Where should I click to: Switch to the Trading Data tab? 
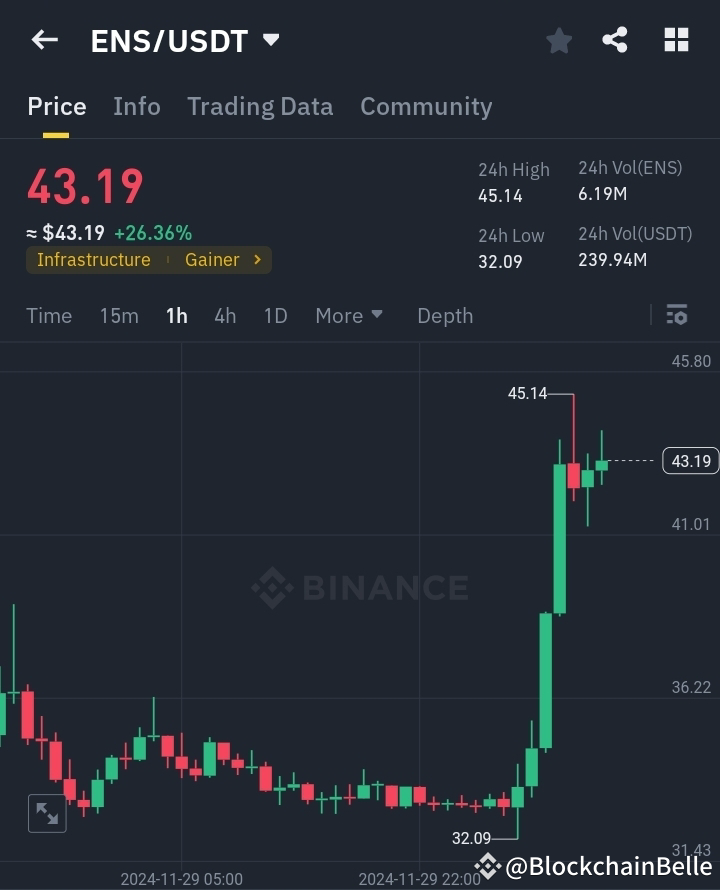click(260, 106)
